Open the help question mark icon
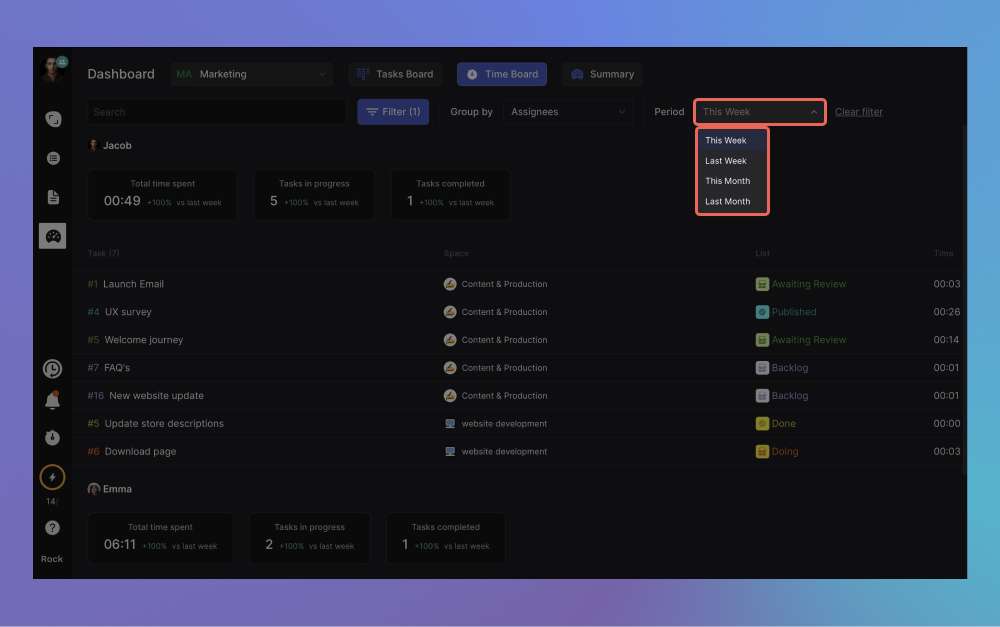The height and width of the screenshot is (627, 1000). [x=52, y=528]
